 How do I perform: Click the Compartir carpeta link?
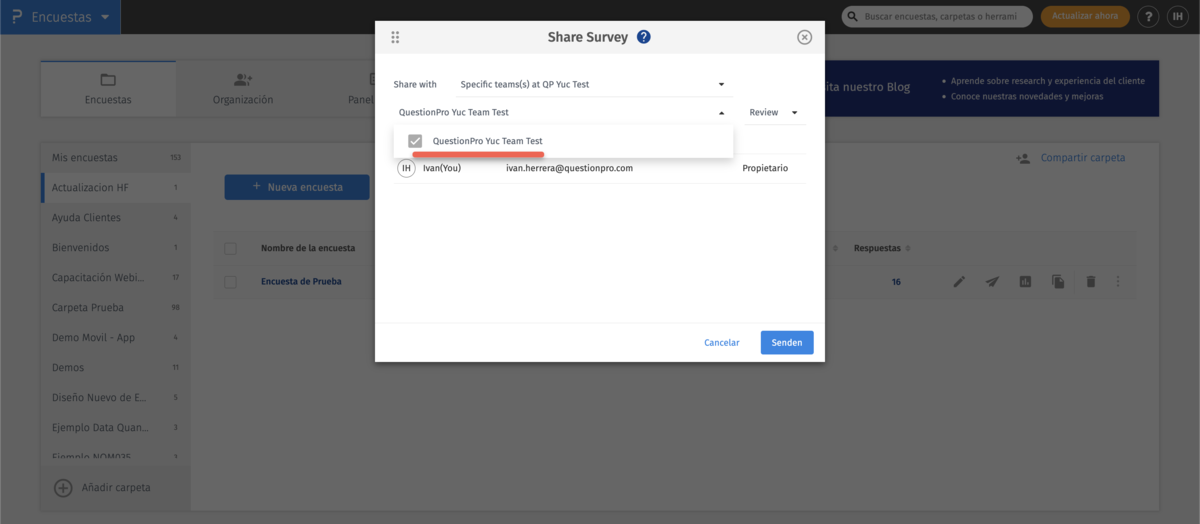pyautogui.click(x=1083, y=158)
